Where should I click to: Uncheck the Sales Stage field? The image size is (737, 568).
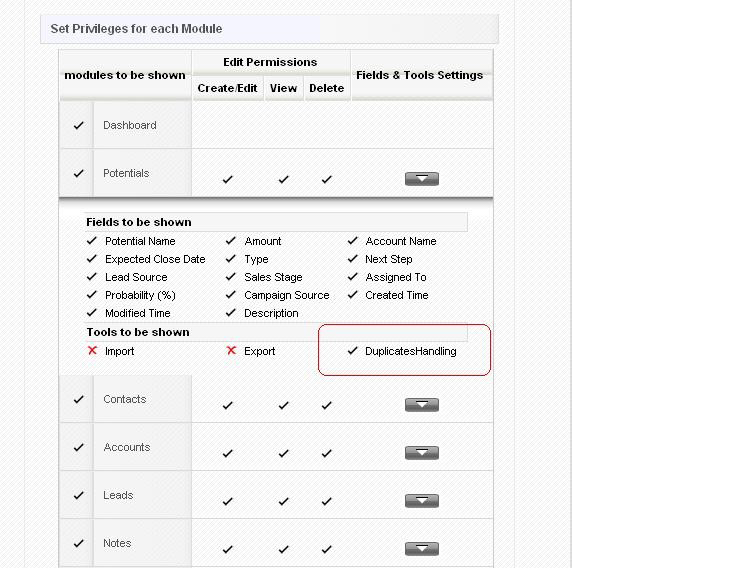click(x=231, y=277)
